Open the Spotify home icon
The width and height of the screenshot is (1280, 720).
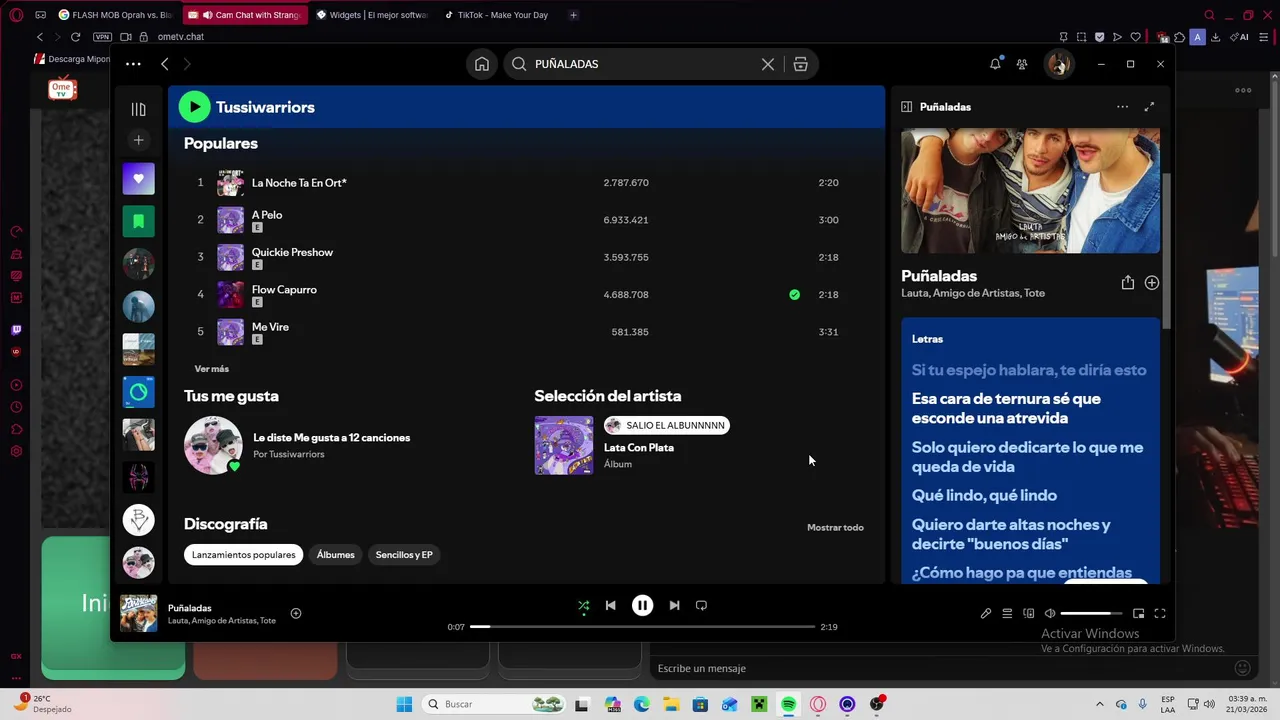482,64
